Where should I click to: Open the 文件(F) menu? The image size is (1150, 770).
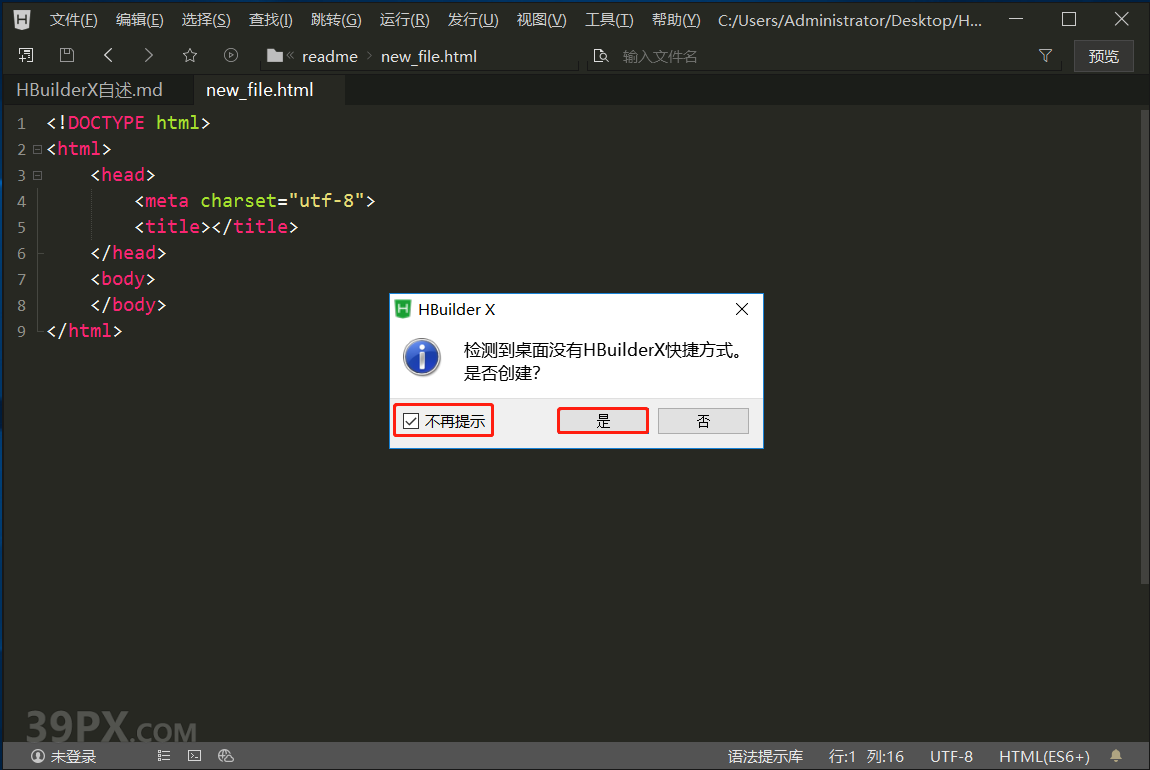[x=74, y=20]
